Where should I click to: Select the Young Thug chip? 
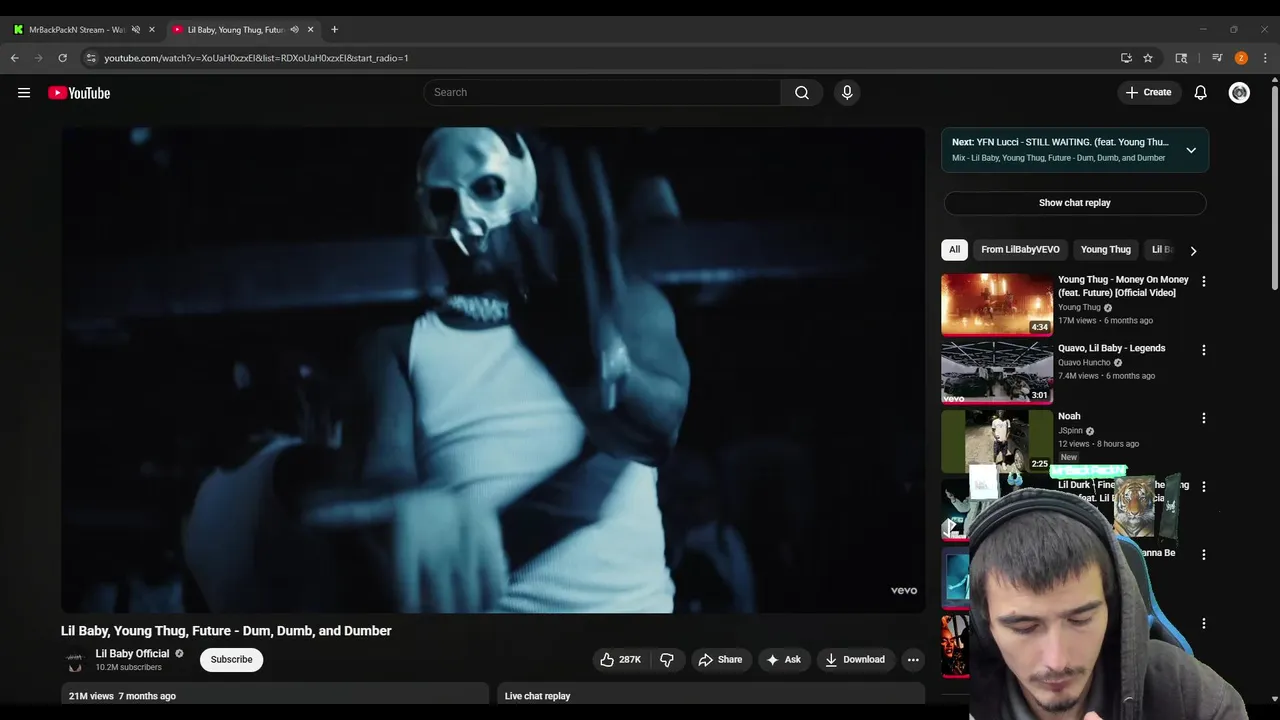coord(1105,250)
